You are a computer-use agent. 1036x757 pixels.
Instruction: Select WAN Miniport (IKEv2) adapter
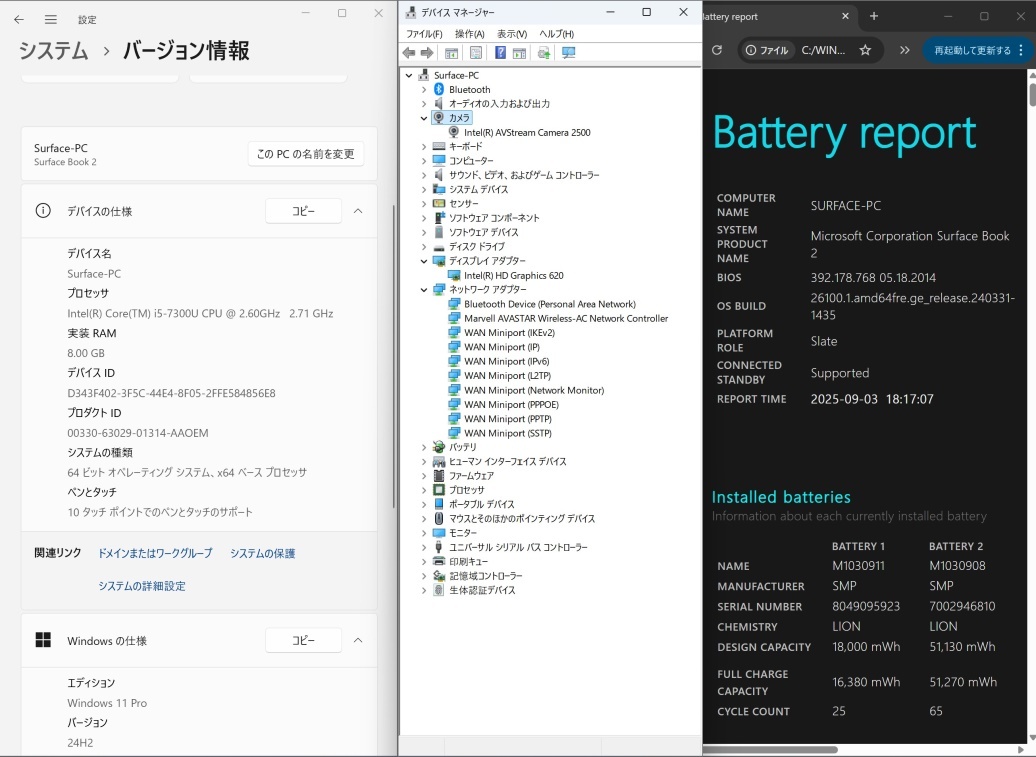[x=509, y=333]
